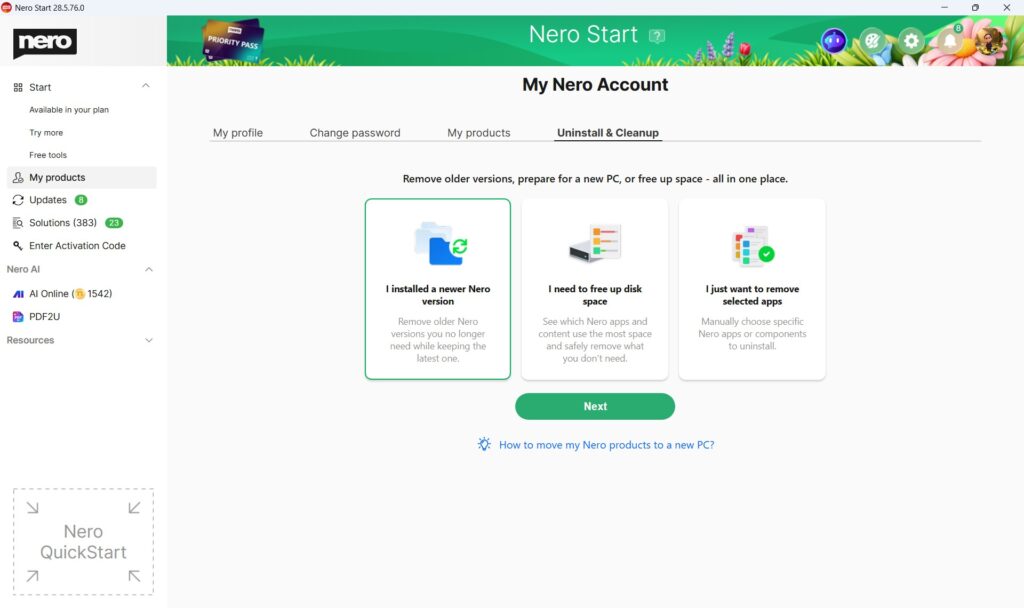Open My products in sidebar
Screen dimensions: 1024x608
(x=82, y=178)
